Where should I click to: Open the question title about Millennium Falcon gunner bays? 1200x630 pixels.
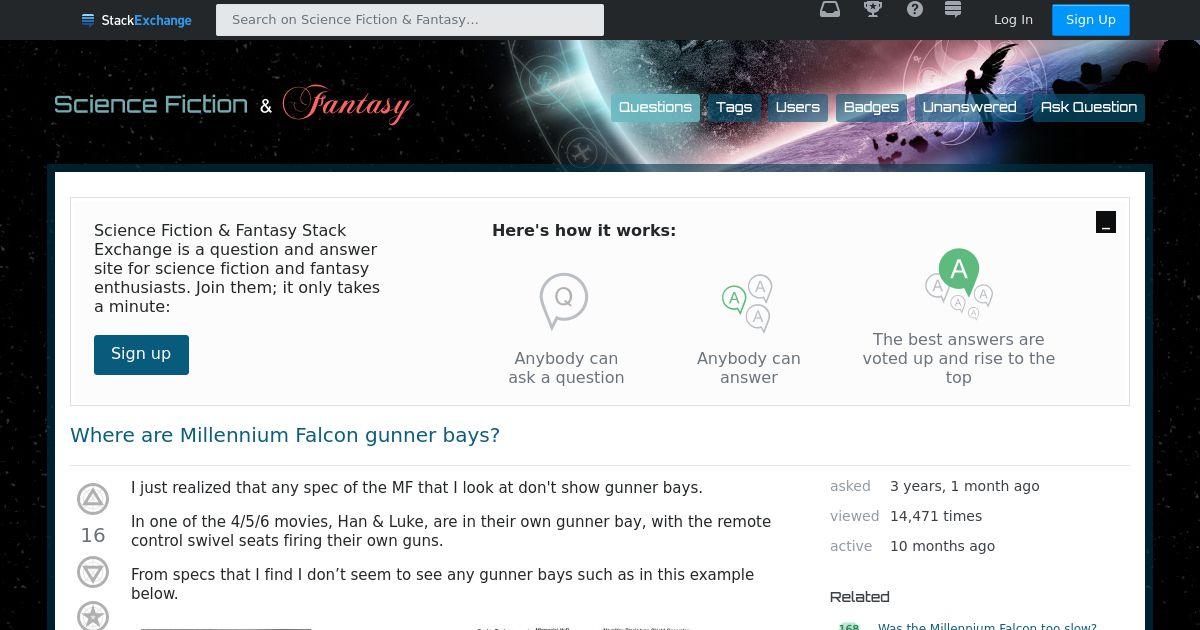pyautogui.click(x=285, y=435)
